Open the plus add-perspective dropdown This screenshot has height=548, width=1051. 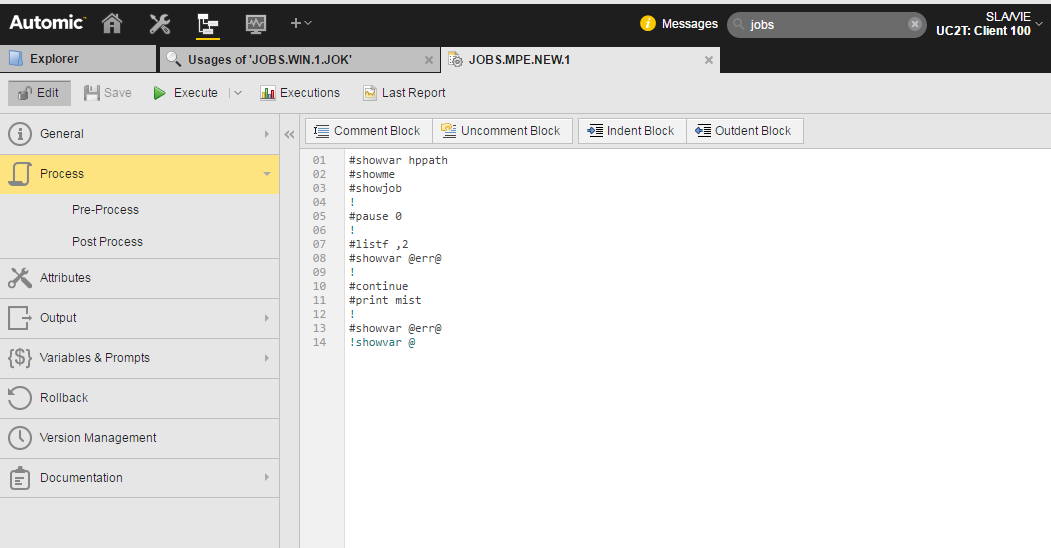[x=301, y=23]
